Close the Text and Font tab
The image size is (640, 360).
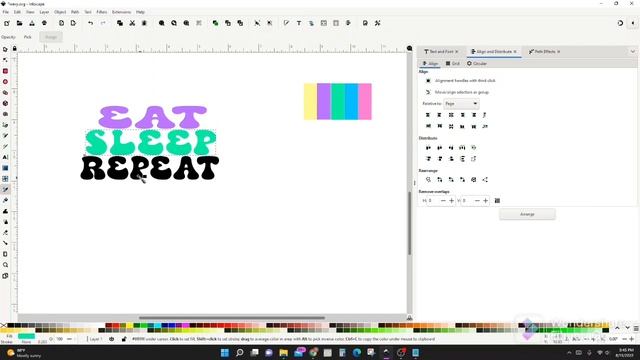[x=457, y=51]
